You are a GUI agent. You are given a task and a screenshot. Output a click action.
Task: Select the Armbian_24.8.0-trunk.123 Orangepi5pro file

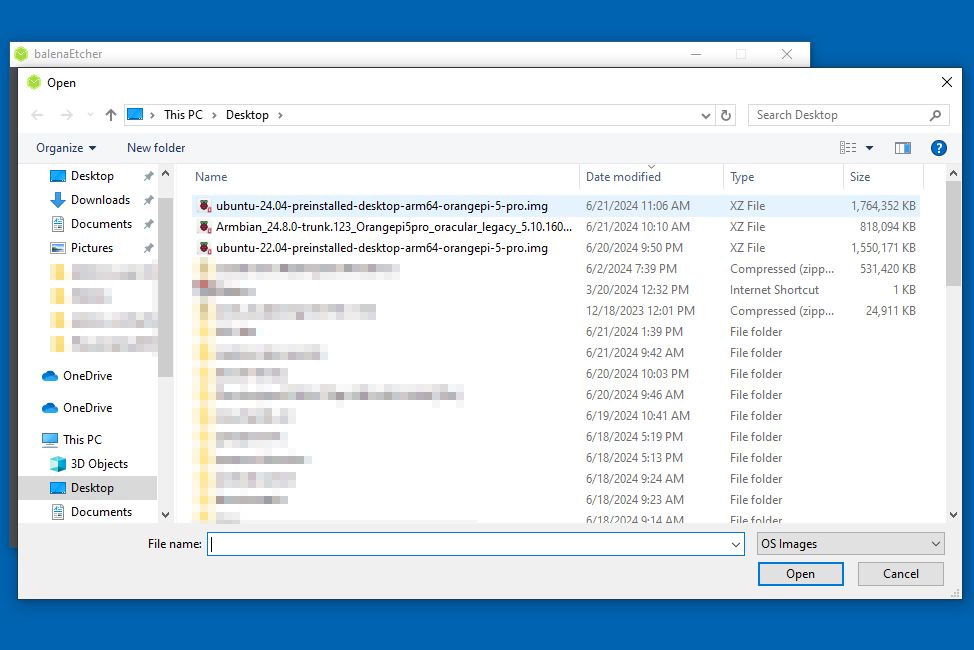(556, 227)
